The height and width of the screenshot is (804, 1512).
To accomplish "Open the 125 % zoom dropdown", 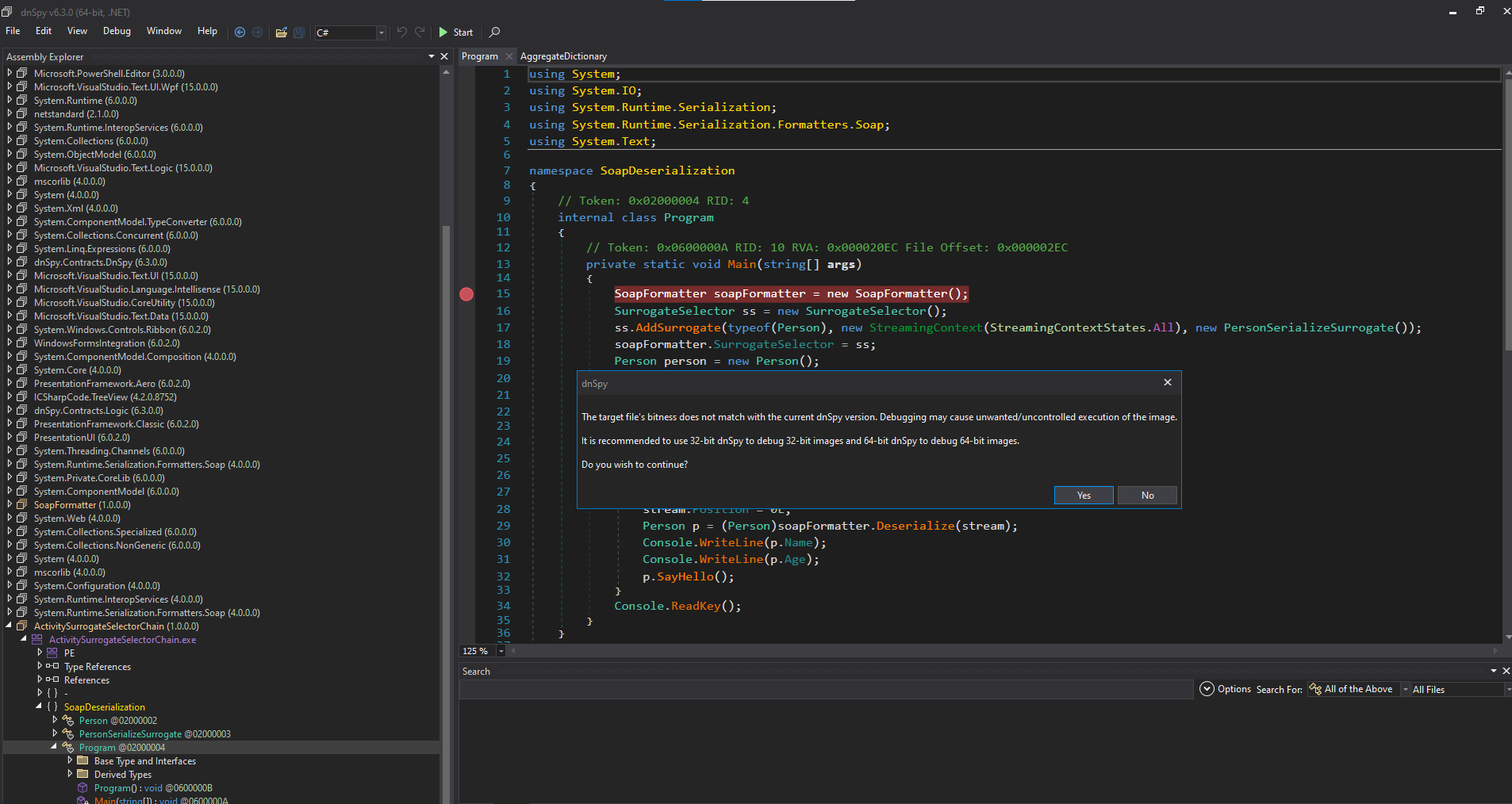I will pos(501,651).
